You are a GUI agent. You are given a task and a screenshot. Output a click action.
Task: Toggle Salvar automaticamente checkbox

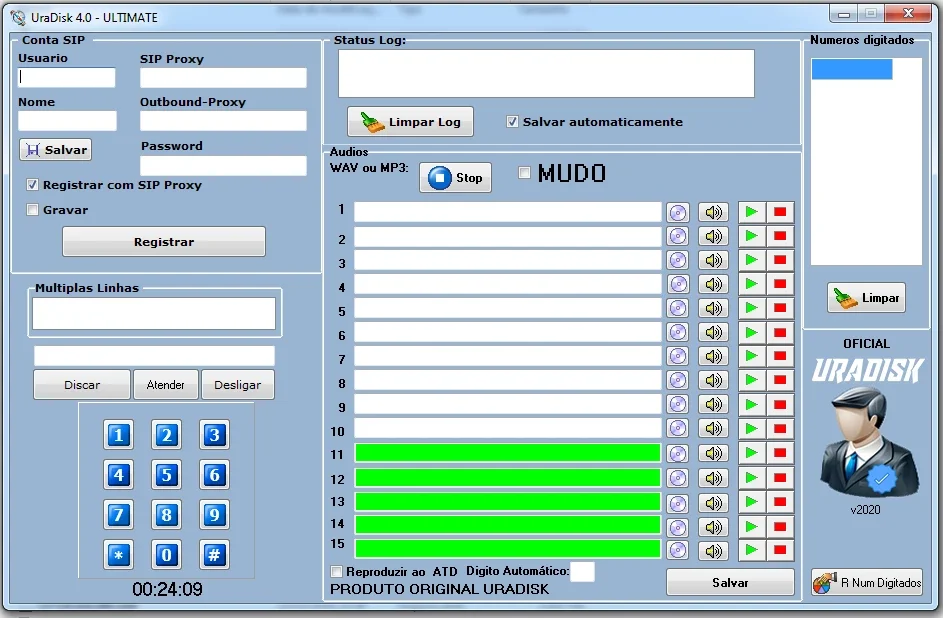[x=512, y=121]
